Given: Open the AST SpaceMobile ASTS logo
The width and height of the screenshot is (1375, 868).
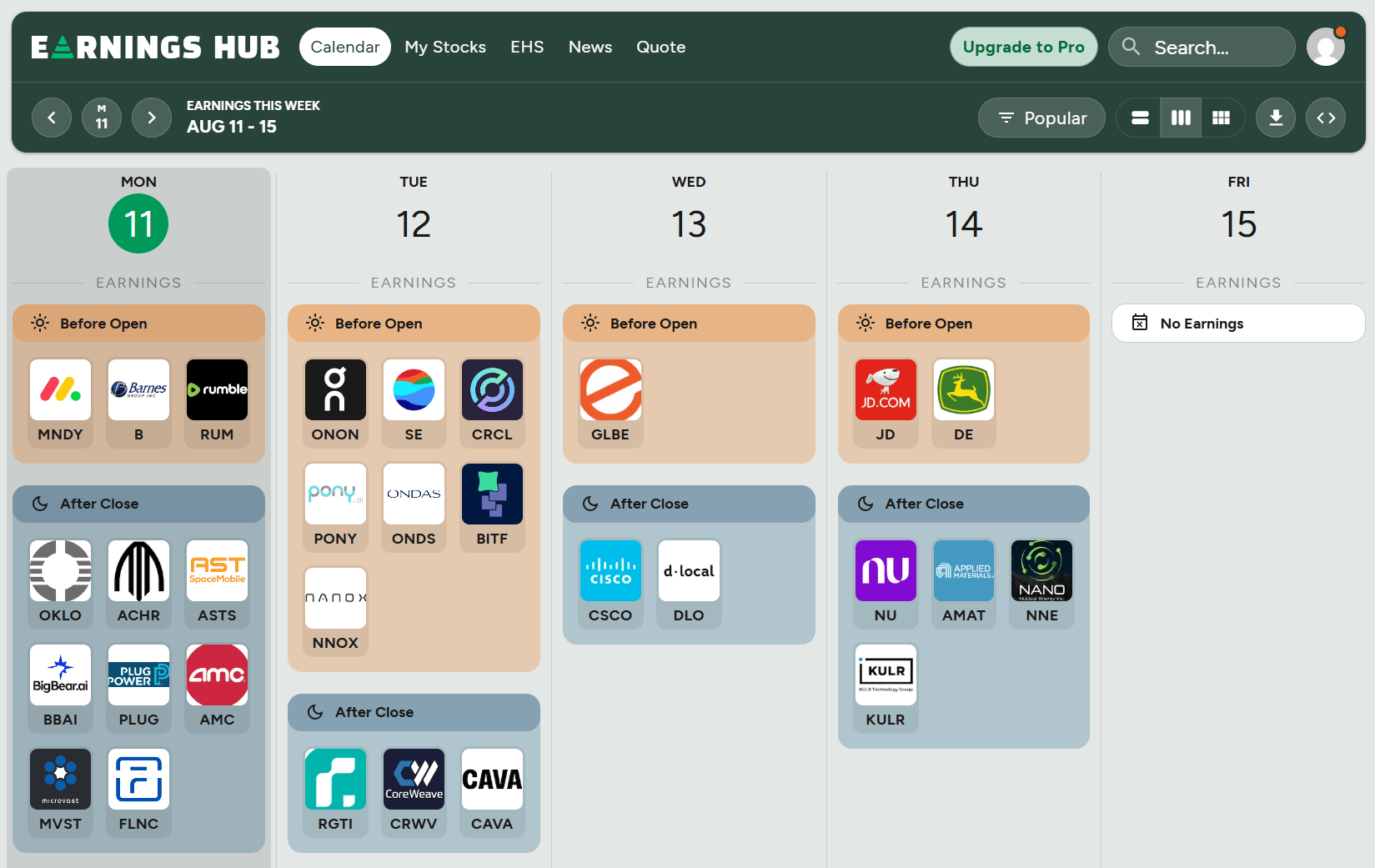Looking at the screenshot, I should point(217,570).
